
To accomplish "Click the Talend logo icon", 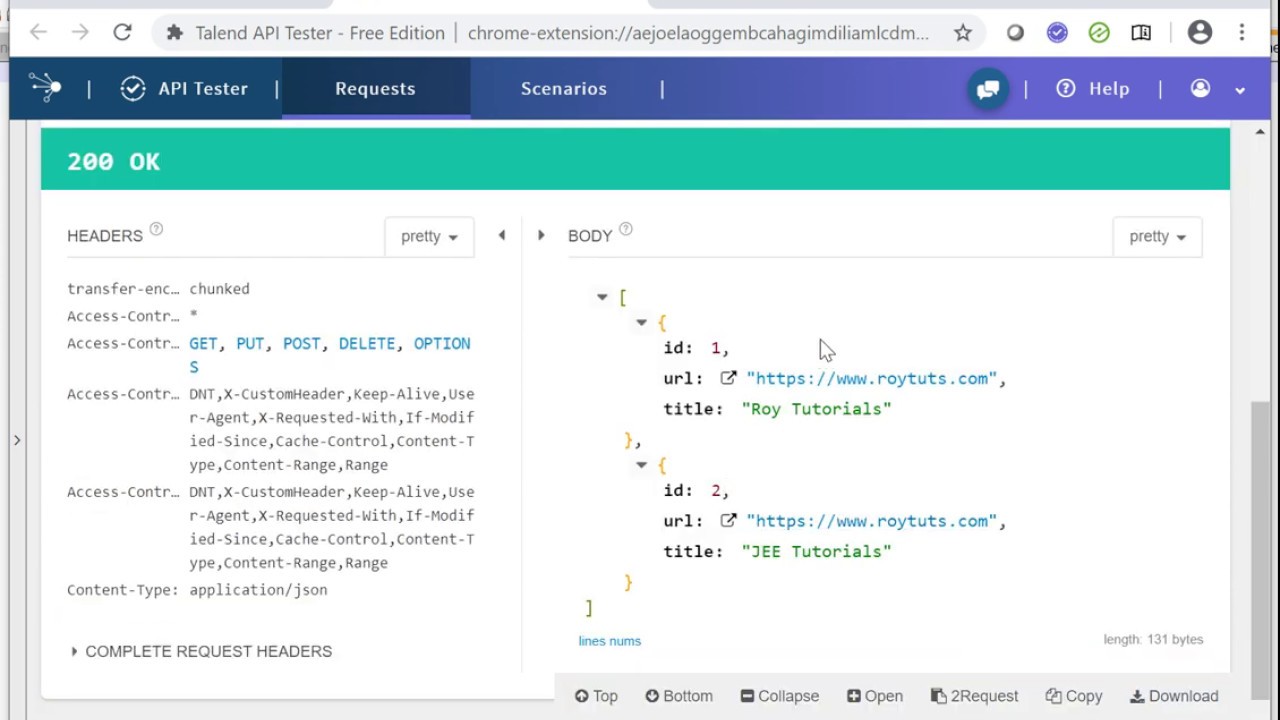I will point(45,87).
